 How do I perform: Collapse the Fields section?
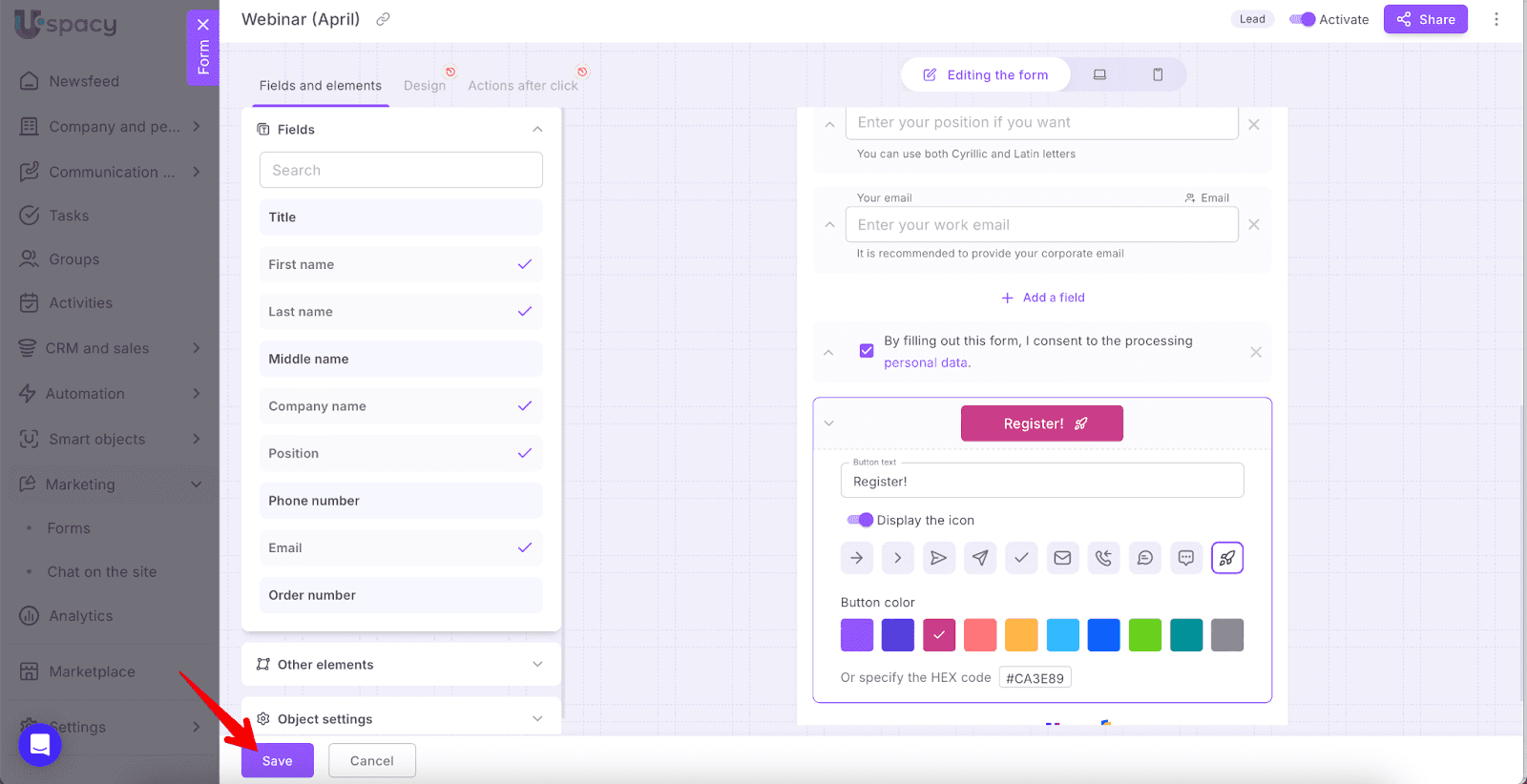coord(537,130)
